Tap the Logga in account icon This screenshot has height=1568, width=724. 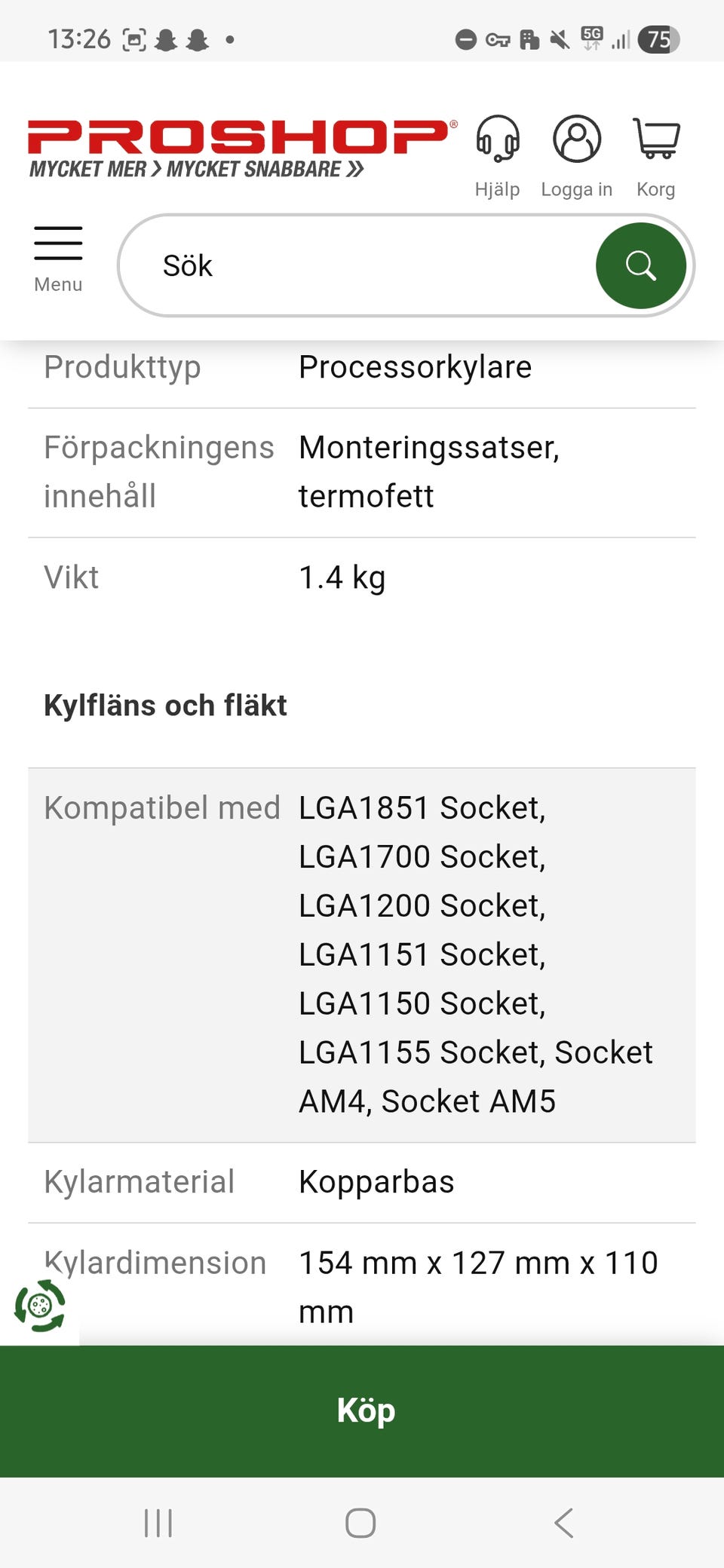coord(576,140)
